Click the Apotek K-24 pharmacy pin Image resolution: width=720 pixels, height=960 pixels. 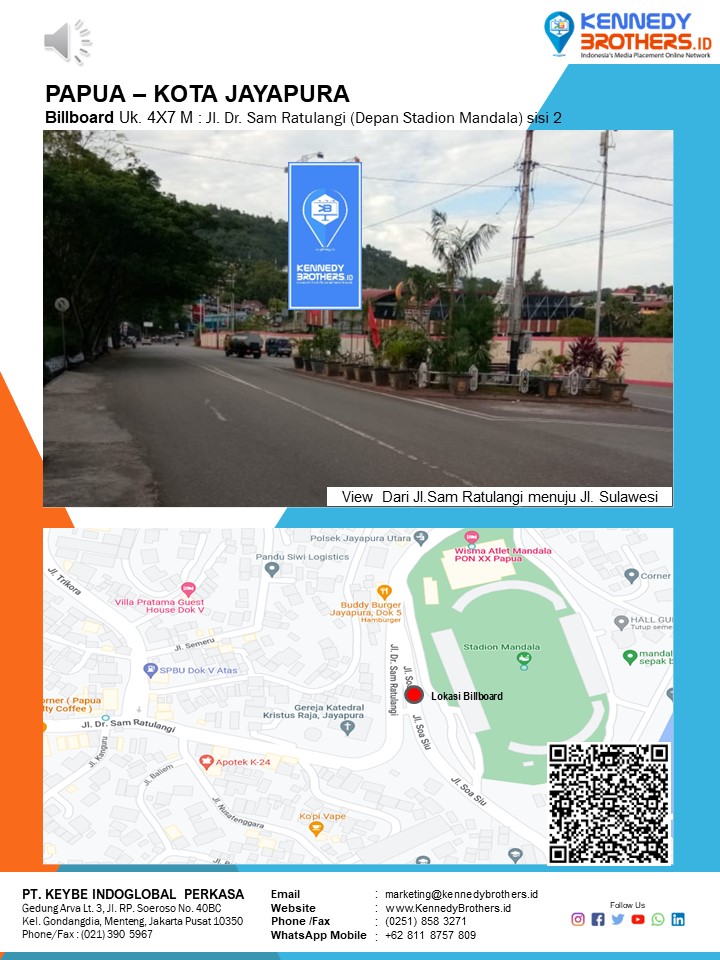(206, 762)
